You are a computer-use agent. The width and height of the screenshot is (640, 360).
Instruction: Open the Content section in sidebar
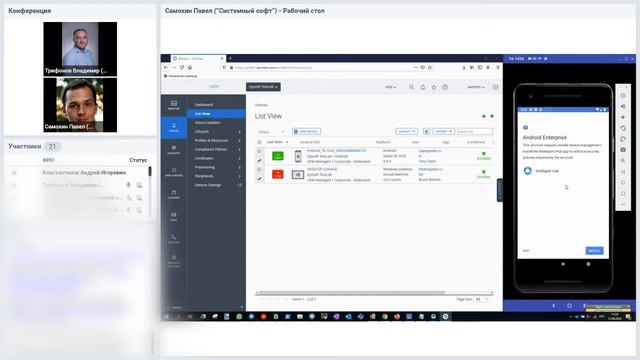pyautogui.click(x=173, y=194)
